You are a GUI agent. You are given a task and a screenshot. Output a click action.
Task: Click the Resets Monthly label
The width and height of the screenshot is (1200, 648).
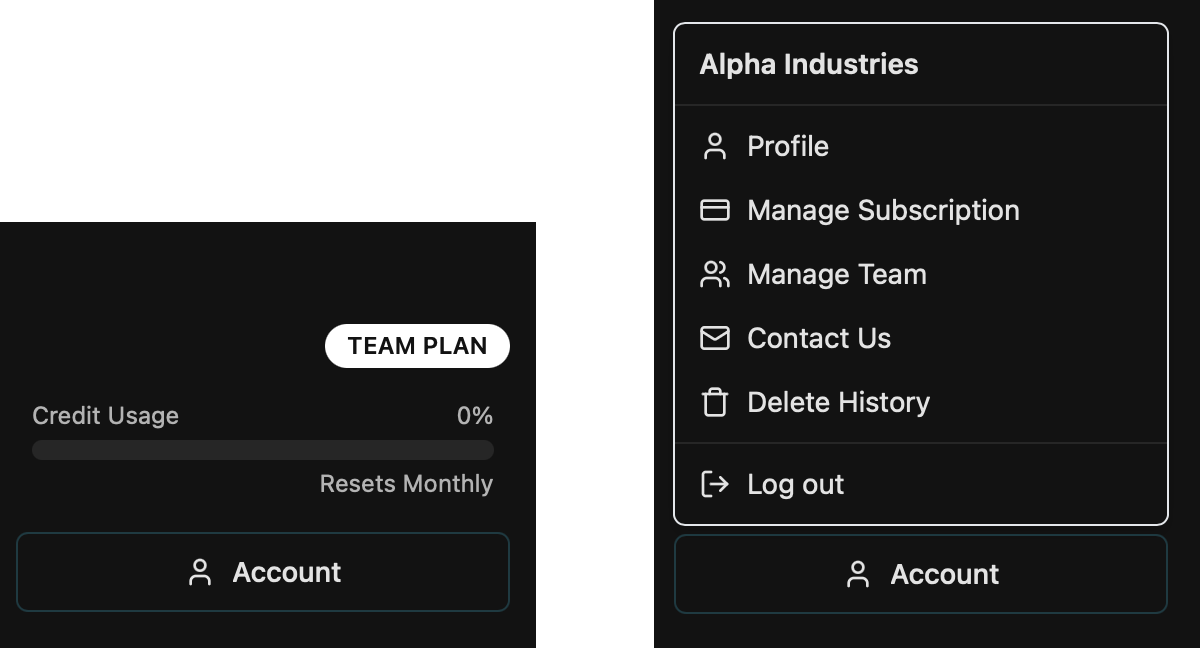406,484
